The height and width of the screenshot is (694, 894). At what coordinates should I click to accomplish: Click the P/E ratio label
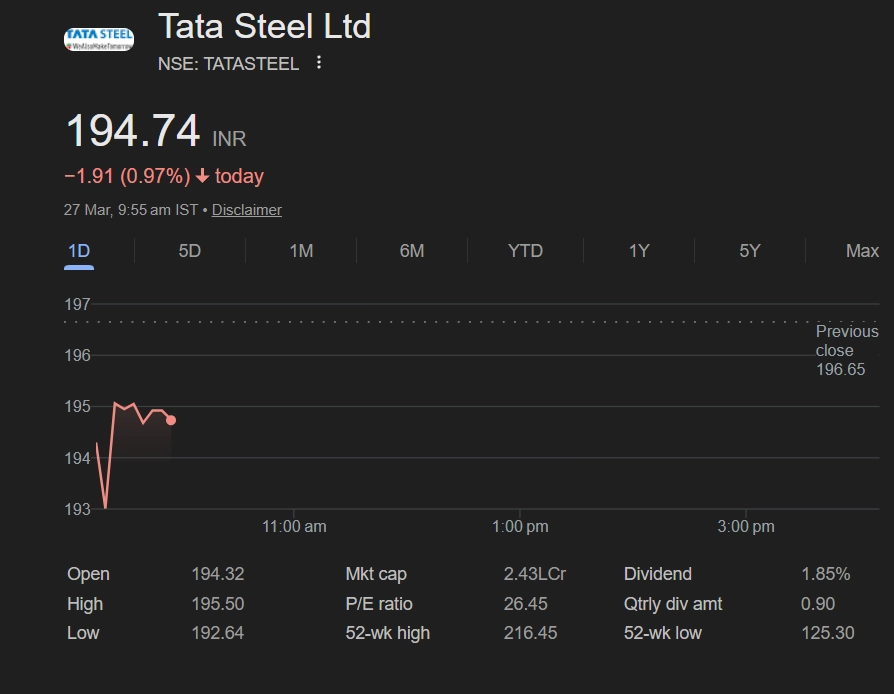coord(379,604)
